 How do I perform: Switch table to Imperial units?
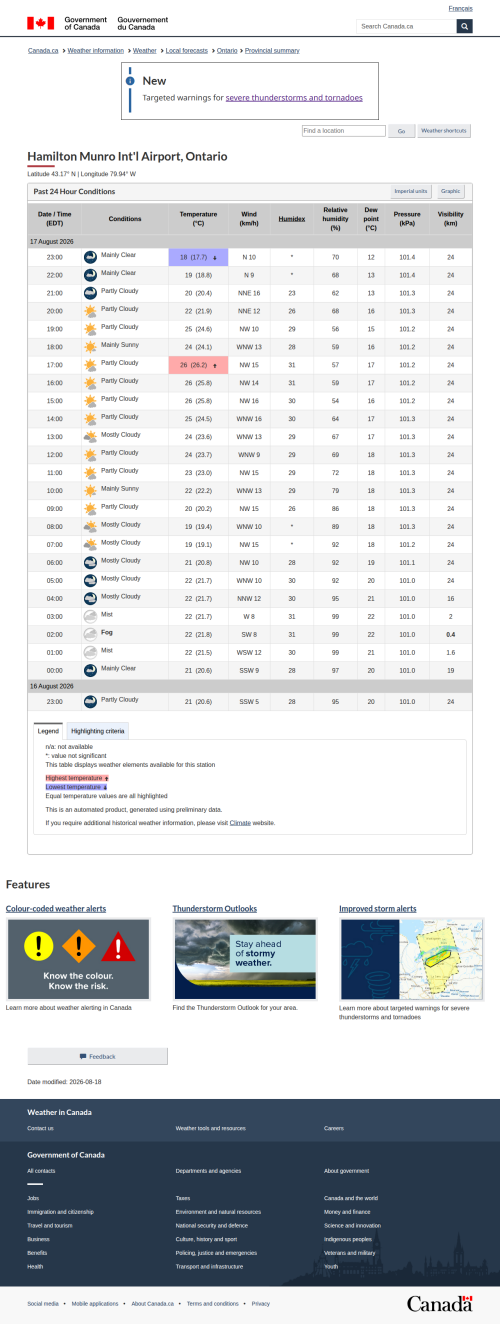pyautogui.click(x=411, y=191)
